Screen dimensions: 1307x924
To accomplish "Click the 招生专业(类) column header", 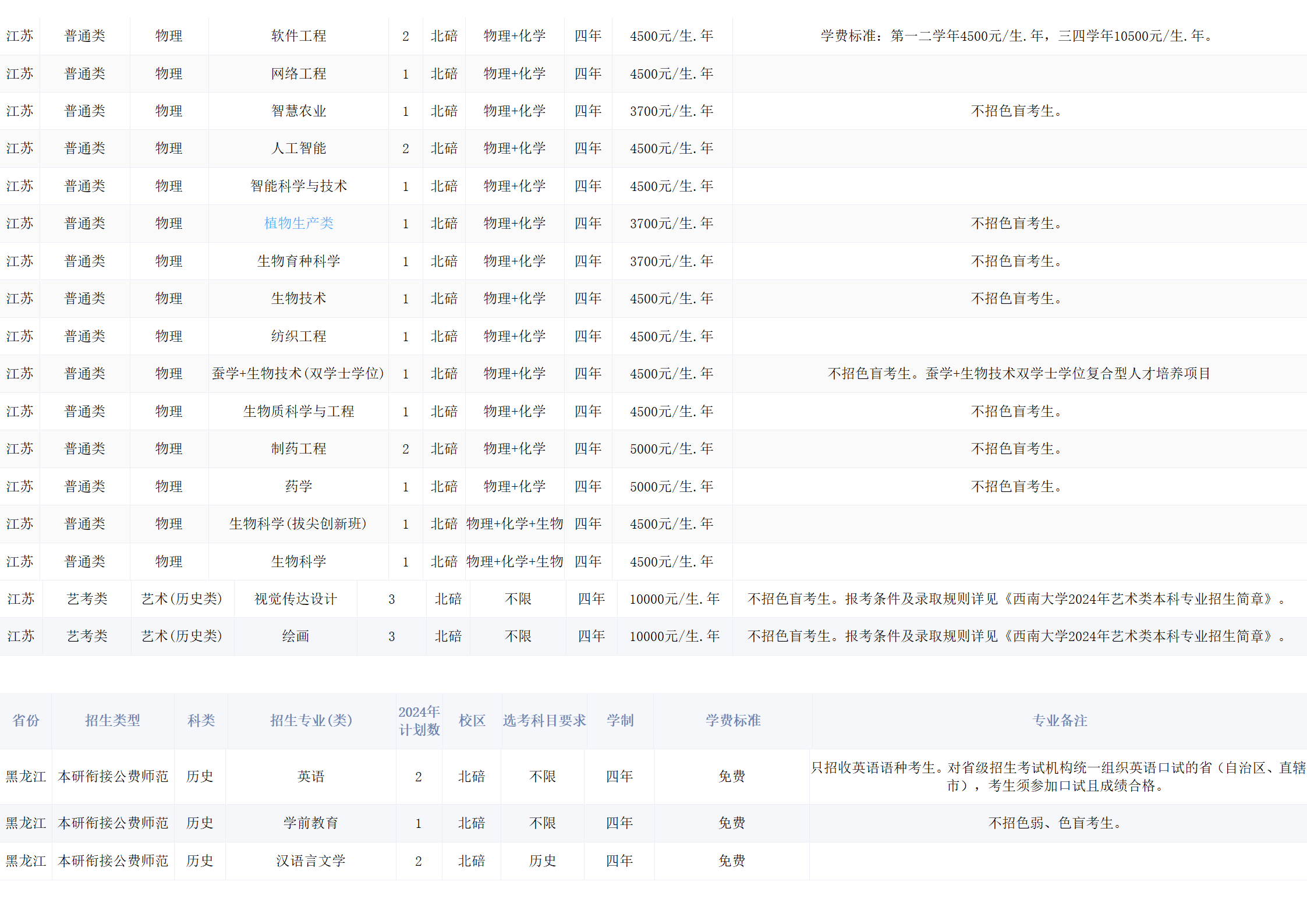I will pyautogui.click(x=311, y=721).
